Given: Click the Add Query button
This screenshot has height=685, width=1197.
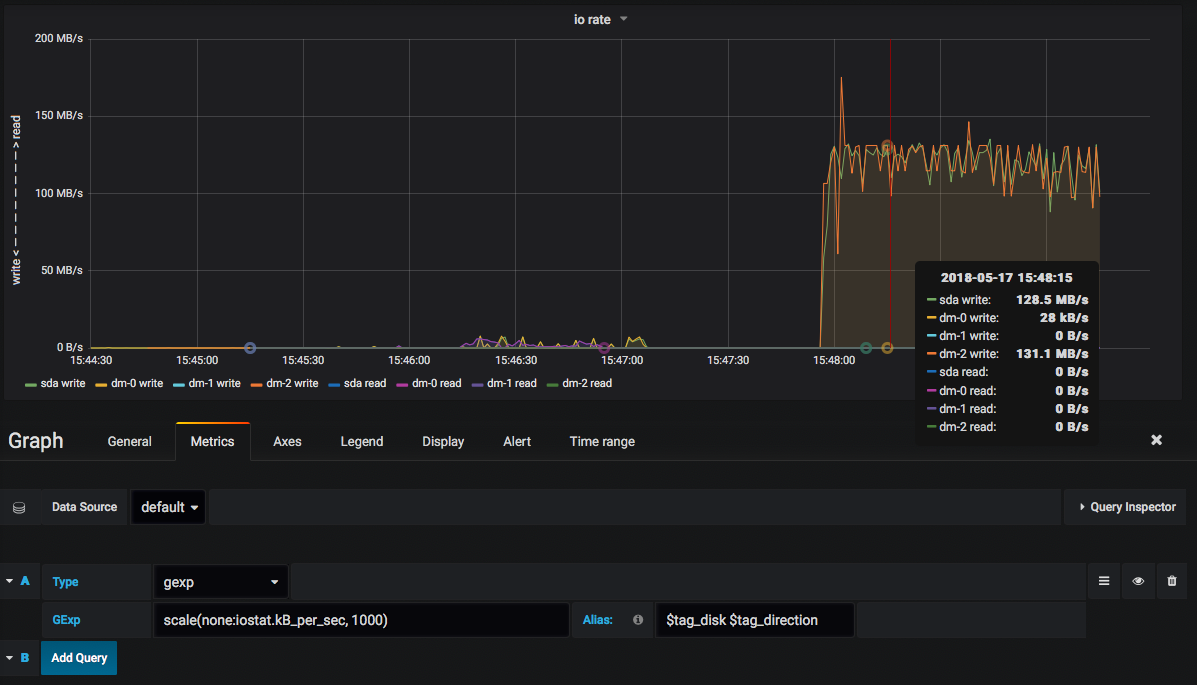Looking at the screenshot, I should click(x=79, y=657).
